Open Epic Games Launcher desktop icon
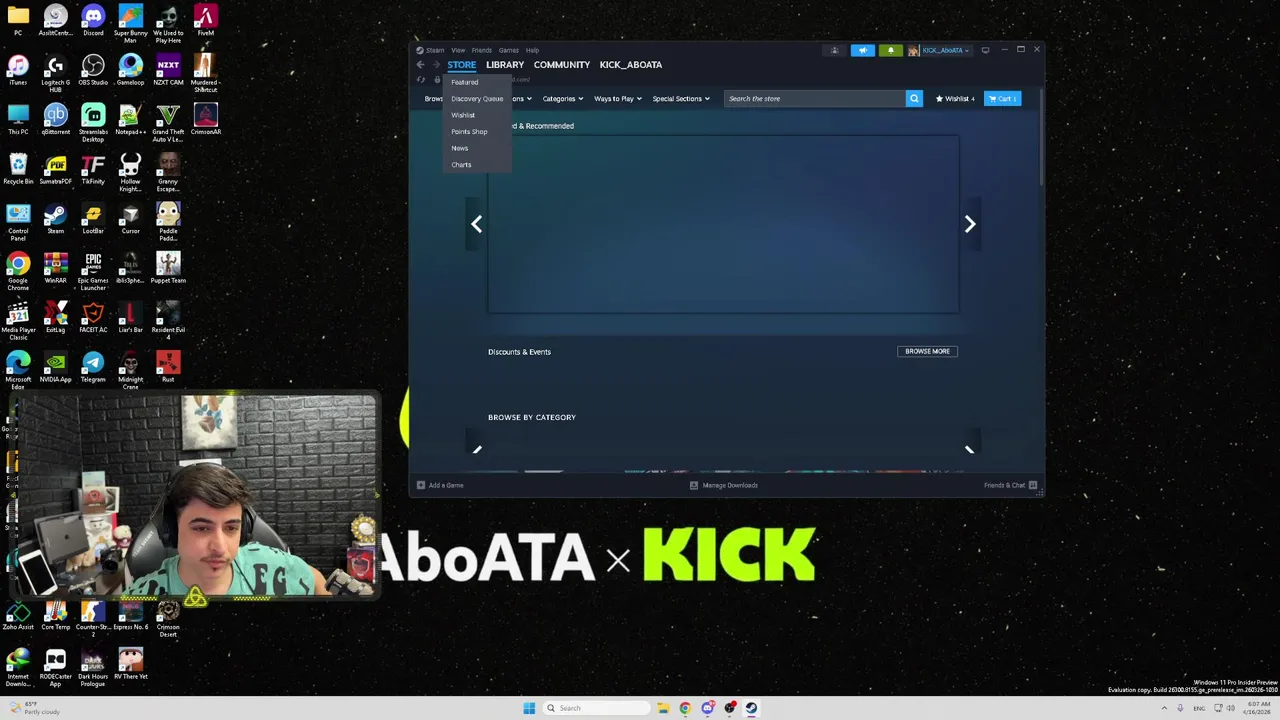Screen dimensions: 1280x720 [93, 271]
